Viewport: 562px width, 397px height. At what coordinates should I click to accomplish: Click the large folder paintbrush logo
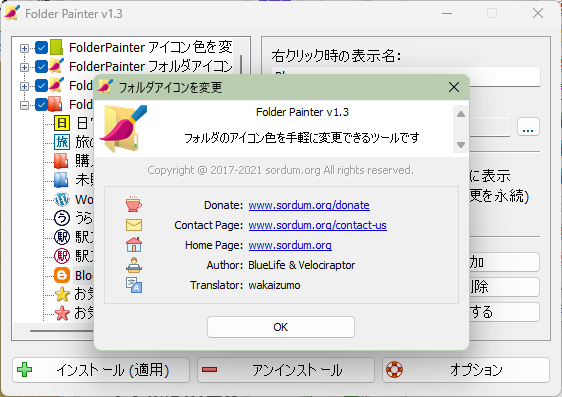[x=124, y=129]
